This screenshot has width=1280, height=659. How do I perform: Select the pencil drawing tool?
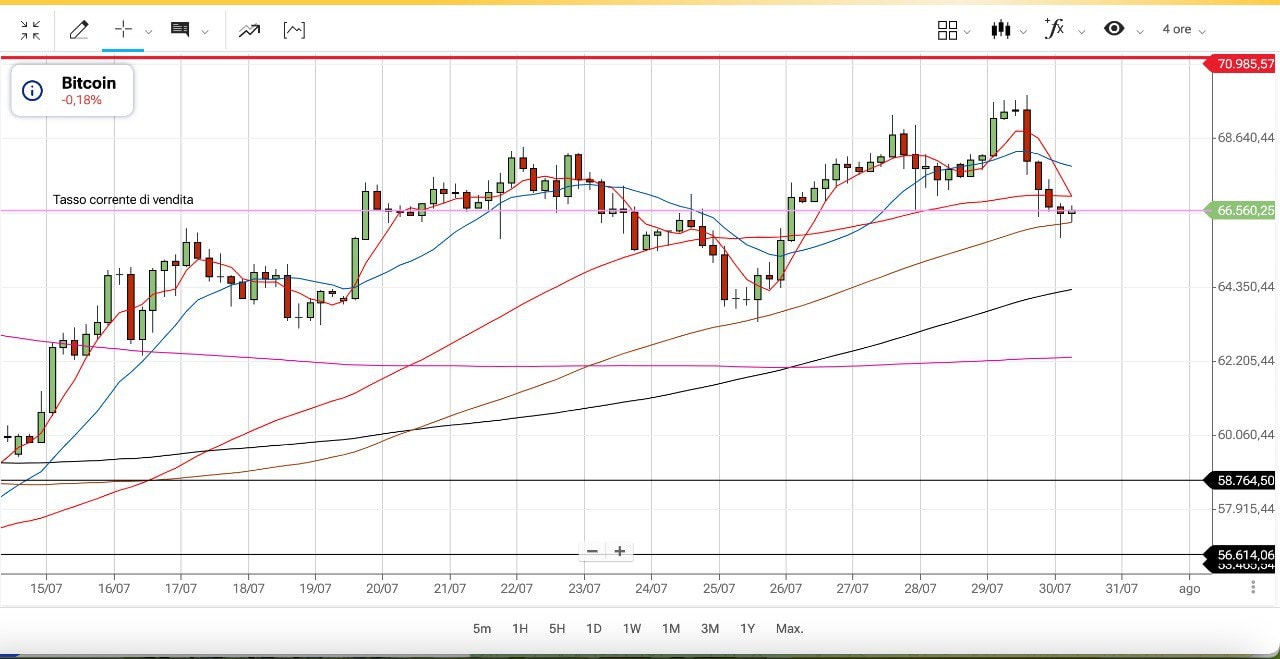(78, 30)
